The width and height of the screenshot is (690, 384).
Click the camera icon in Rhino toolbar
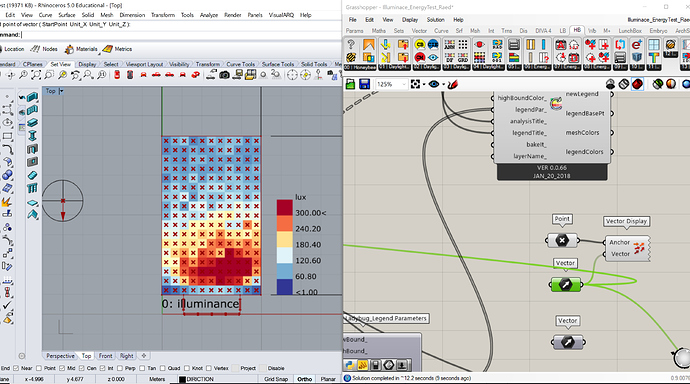224,75
